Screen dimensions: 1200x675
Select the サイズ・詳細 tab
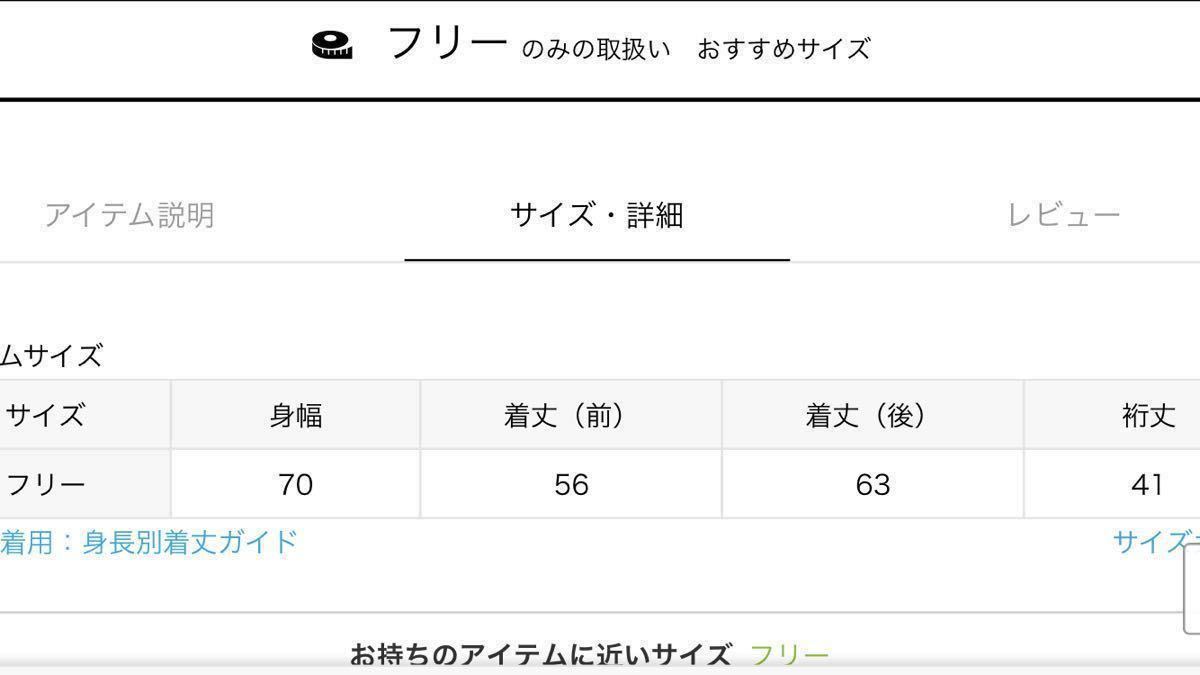(597, 215)
